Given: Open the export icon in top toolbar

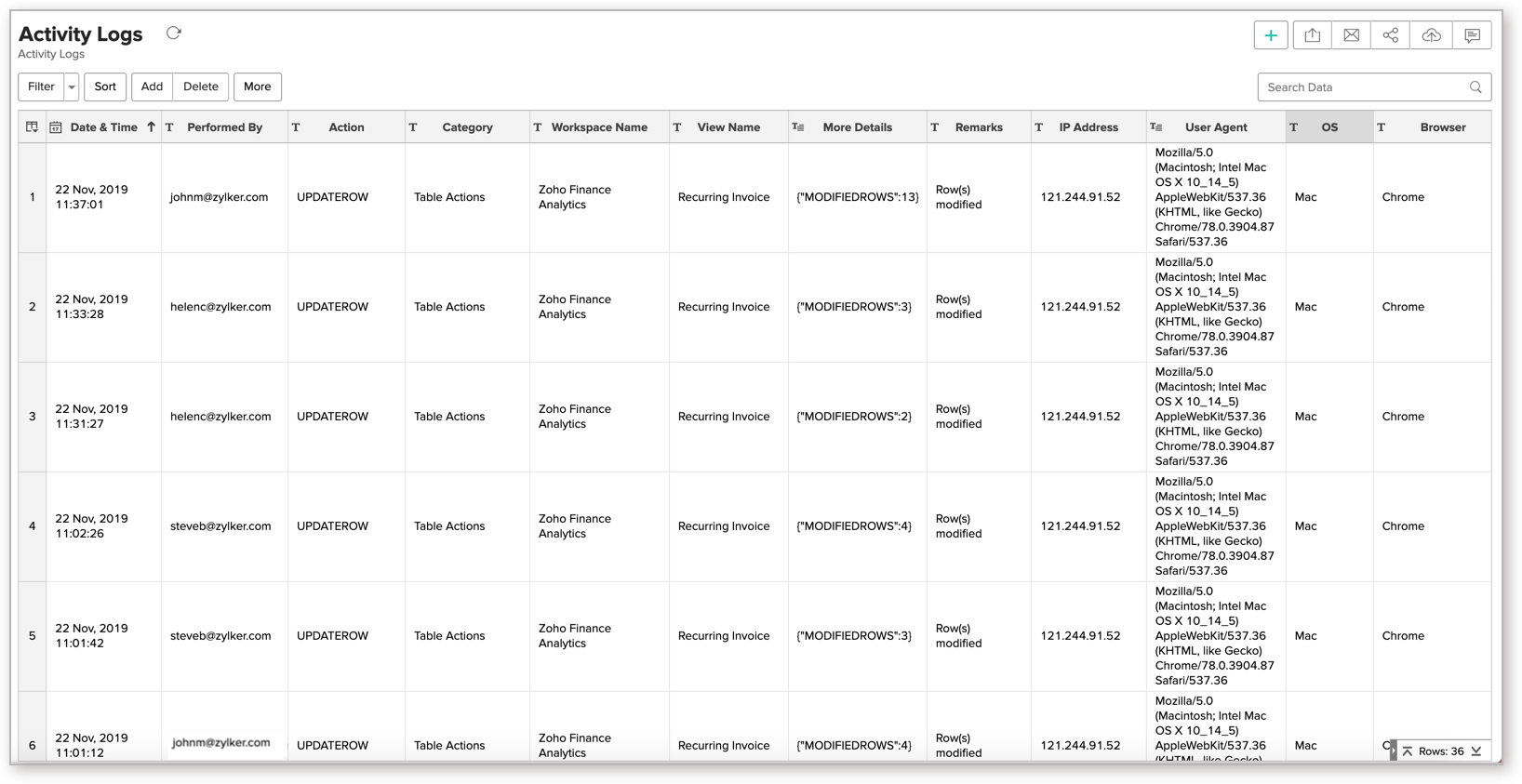Looking at the screenshot, I should (x=1312, y=35).
